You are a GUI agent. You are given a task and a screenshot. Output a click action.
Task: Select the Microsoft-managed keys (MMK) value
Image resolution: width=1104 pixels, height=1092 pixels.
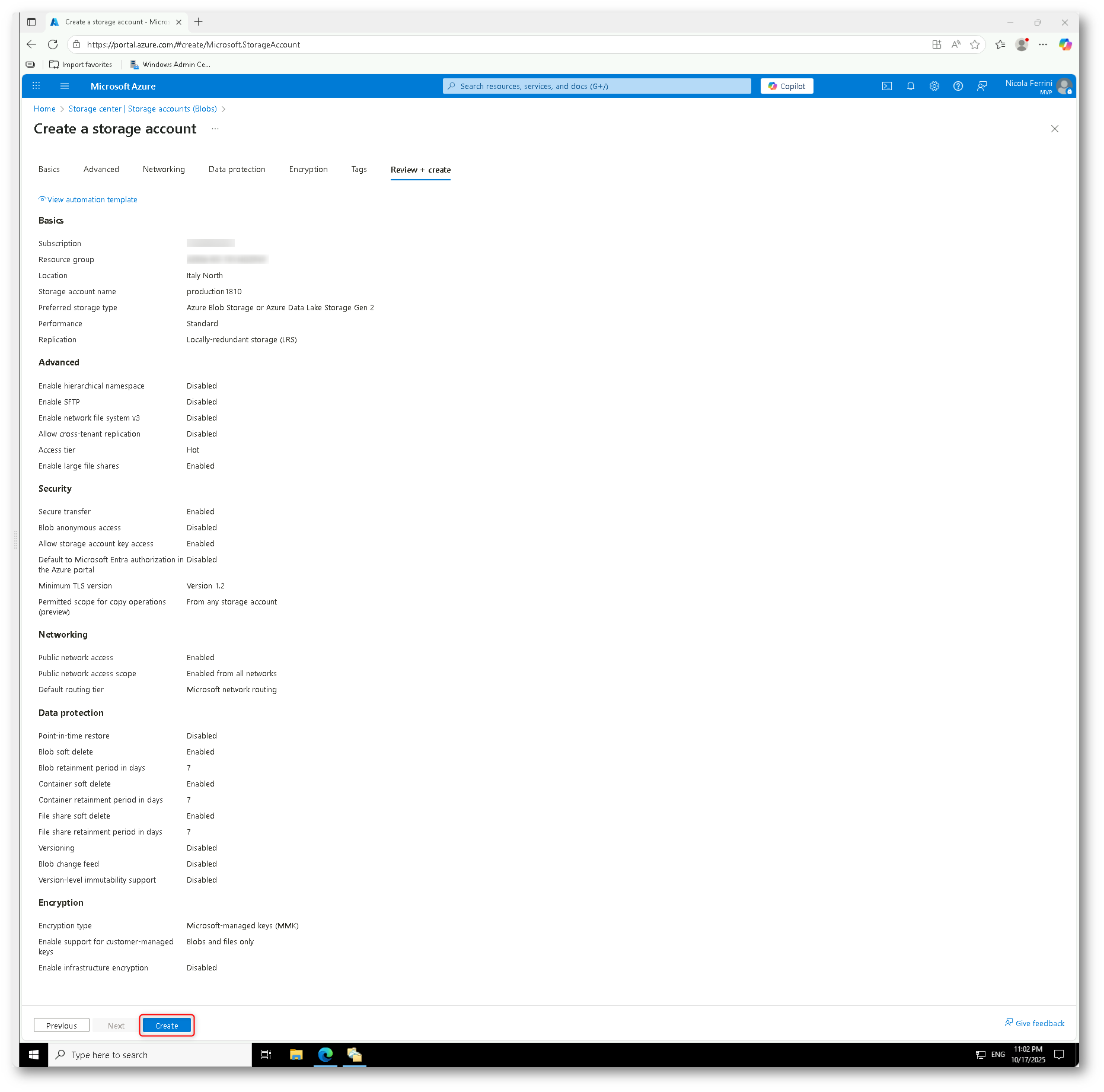pyautogui.click(x=243, y=926)
